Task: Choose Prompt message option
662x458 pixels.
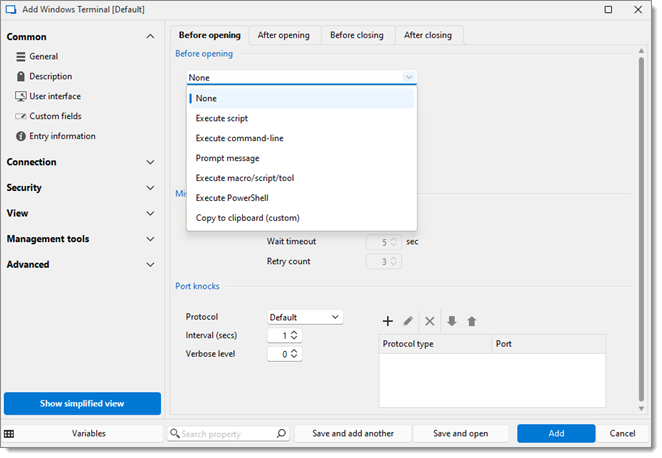Action: (x=301, y=158)
